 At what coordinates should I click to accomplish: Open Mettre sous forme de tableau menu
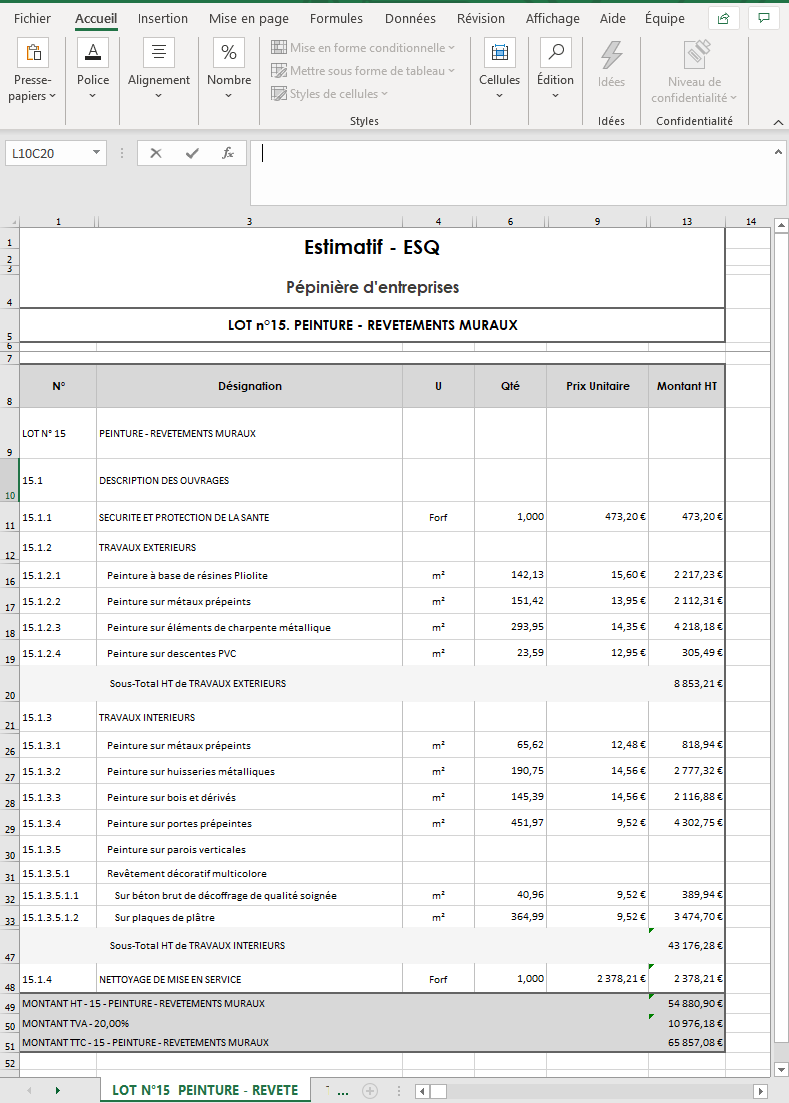pos(364,71)
